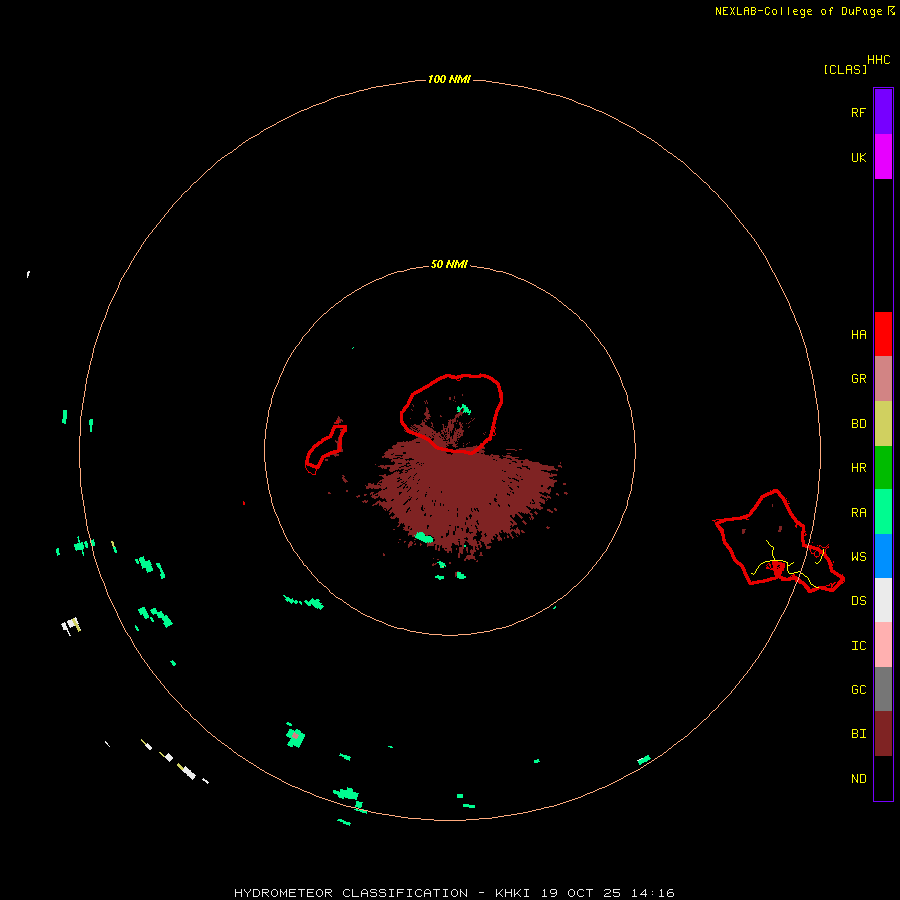Click the registered symbol after DuPage
The height and width of the screenshot is (900, 900).
(891, 10)
